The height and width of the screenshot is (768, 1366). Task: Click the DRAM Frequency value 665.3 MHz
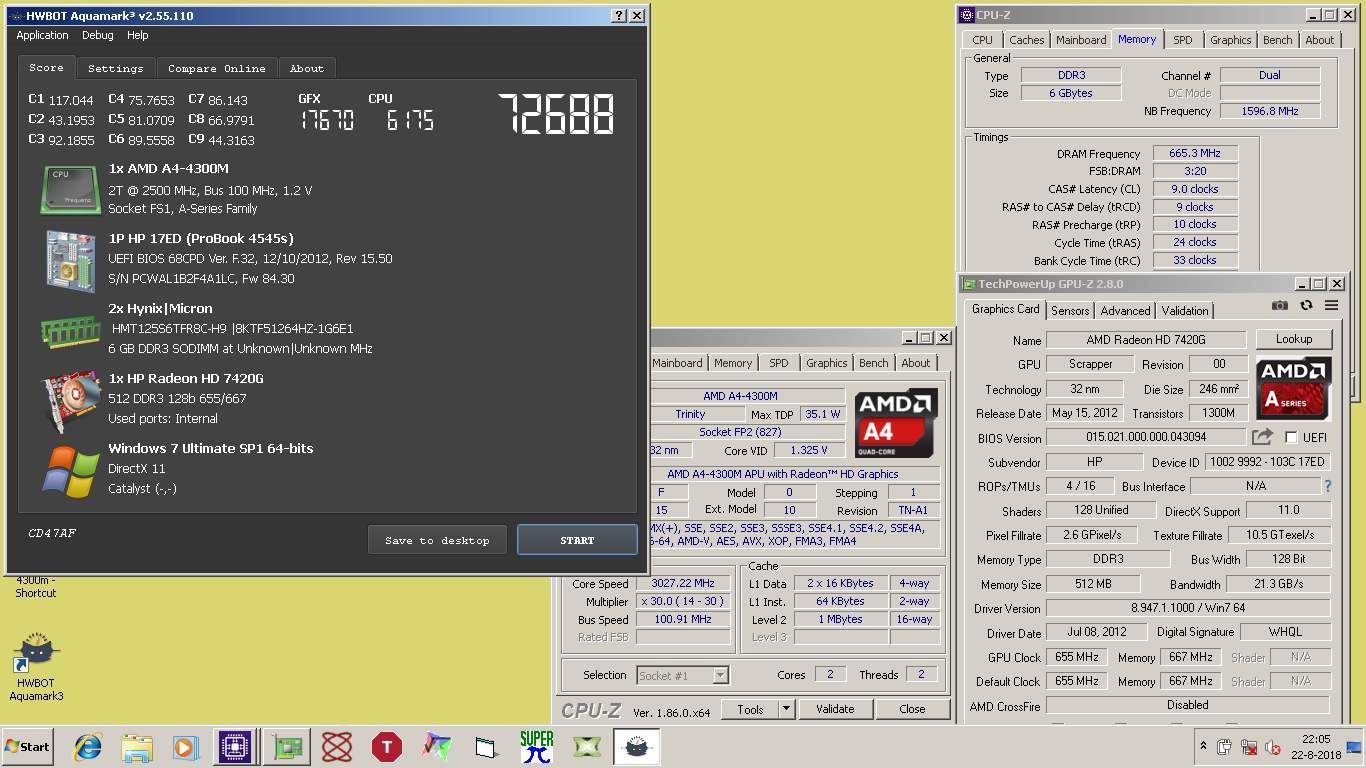pyautogui.click(x=1195, y=153)
